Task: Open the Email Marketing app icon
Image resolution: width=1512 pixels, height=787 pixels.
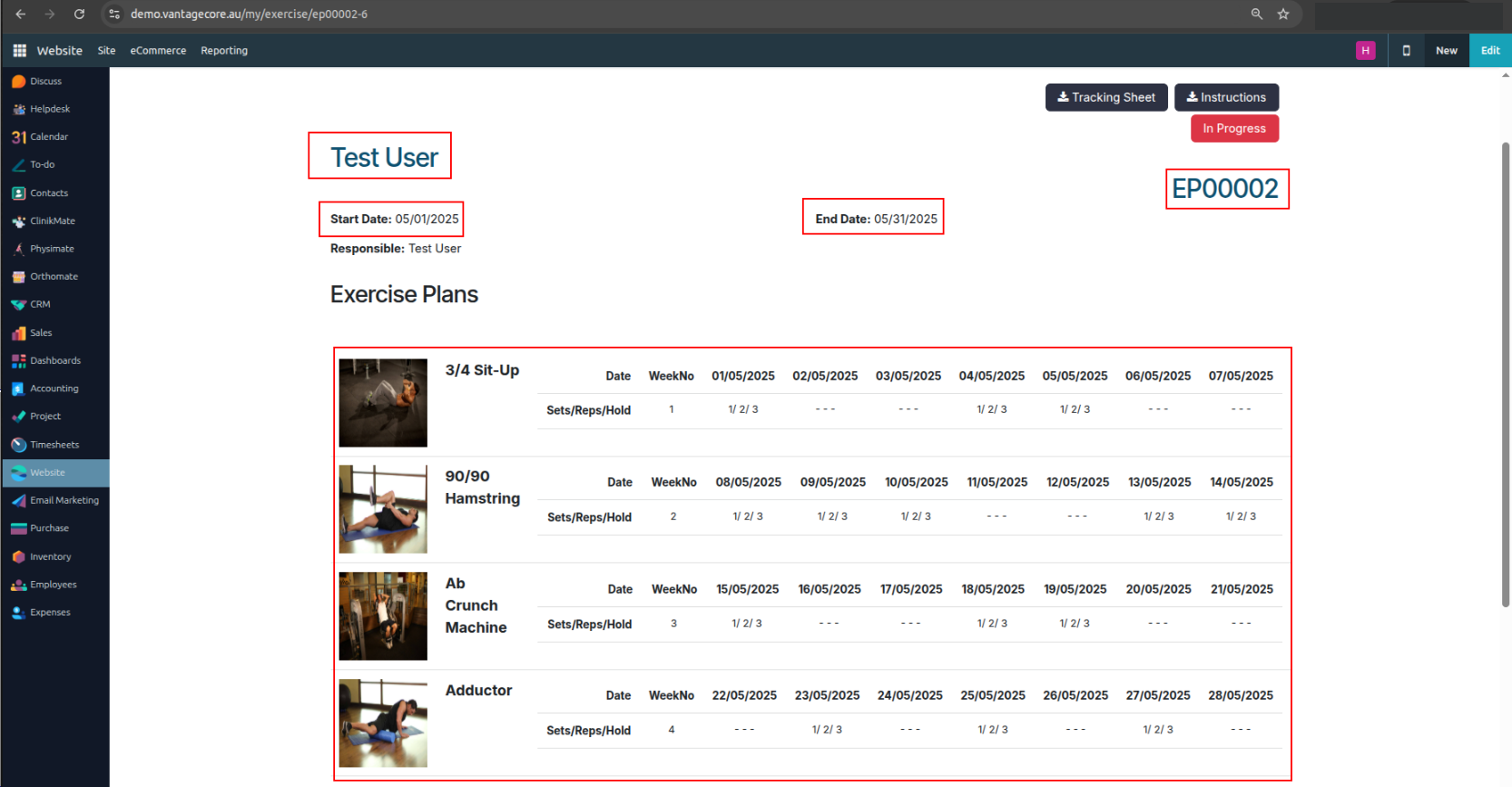Action: (x=18, y=501)
